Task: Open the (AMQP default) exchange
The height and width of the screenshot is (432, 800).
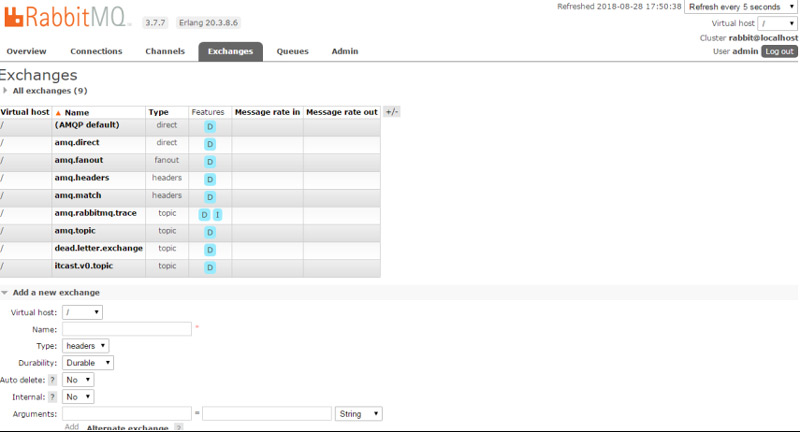Action: pyautogui.click(x=87, y=125)
